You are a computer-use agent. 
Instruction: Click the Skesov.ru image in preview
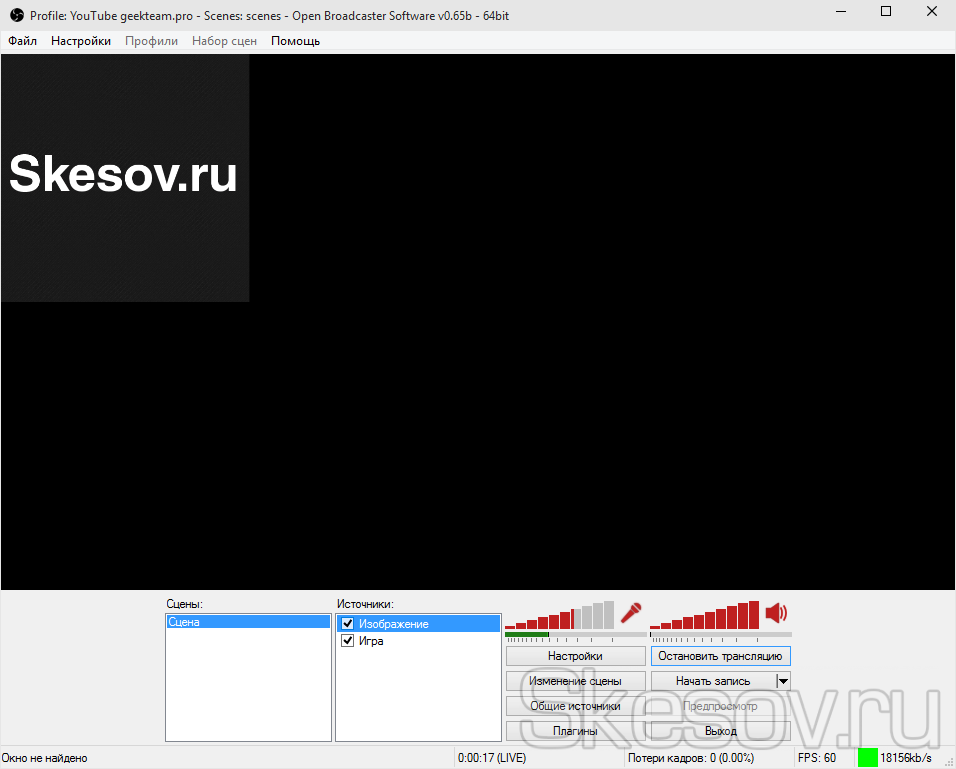(124, 177)
